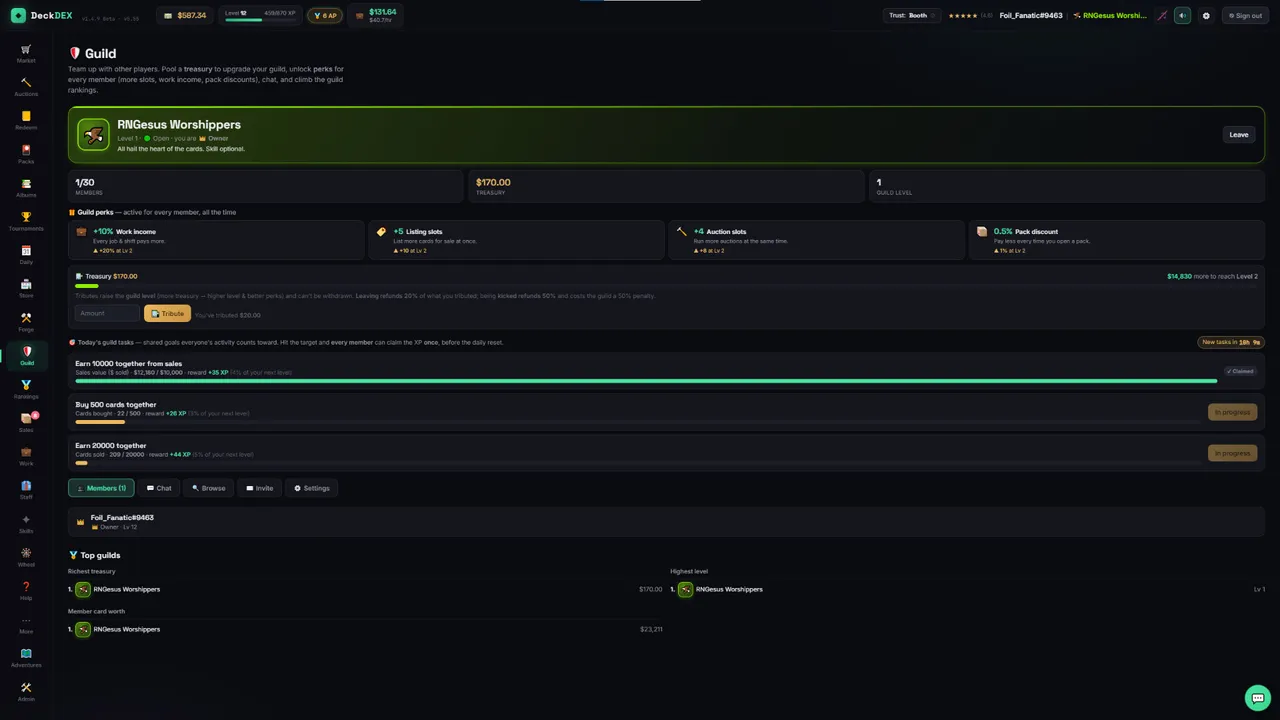Click the Trust: Booth indicator
Viewport: 1280px width, 720px height.
913,15
